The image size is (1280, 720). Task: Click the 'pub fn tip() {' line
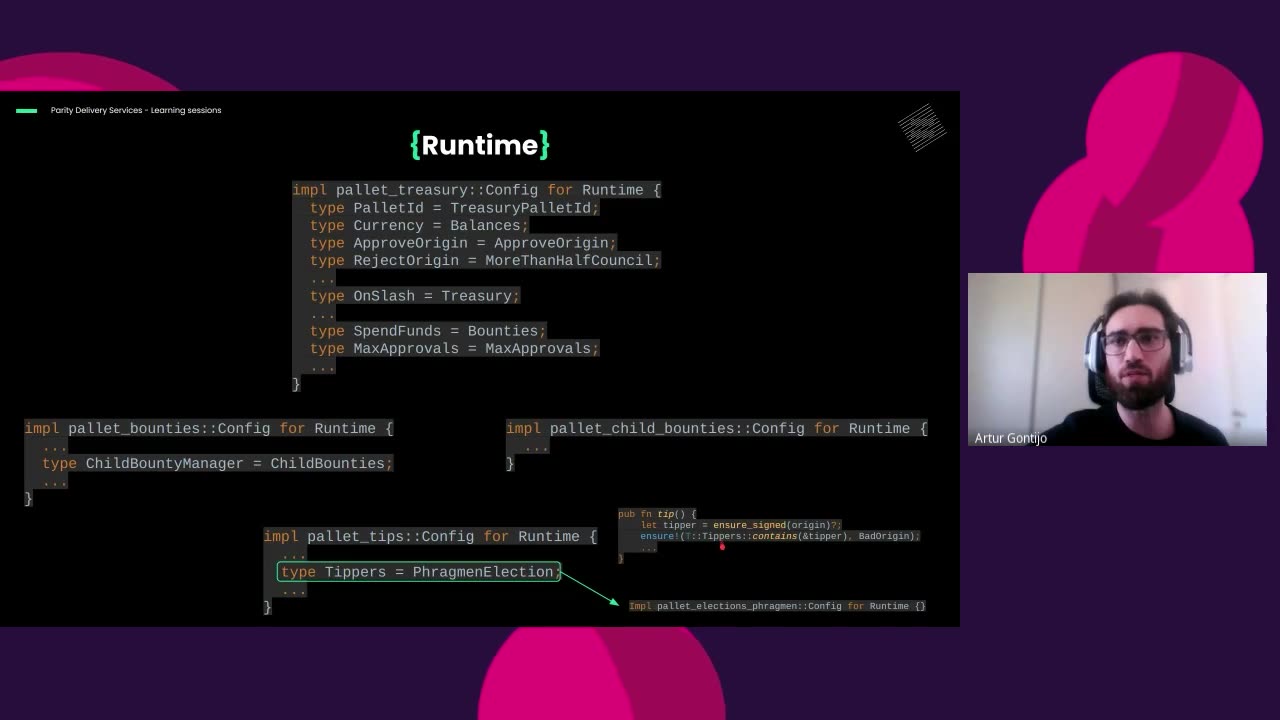click(x=657, y=514)
